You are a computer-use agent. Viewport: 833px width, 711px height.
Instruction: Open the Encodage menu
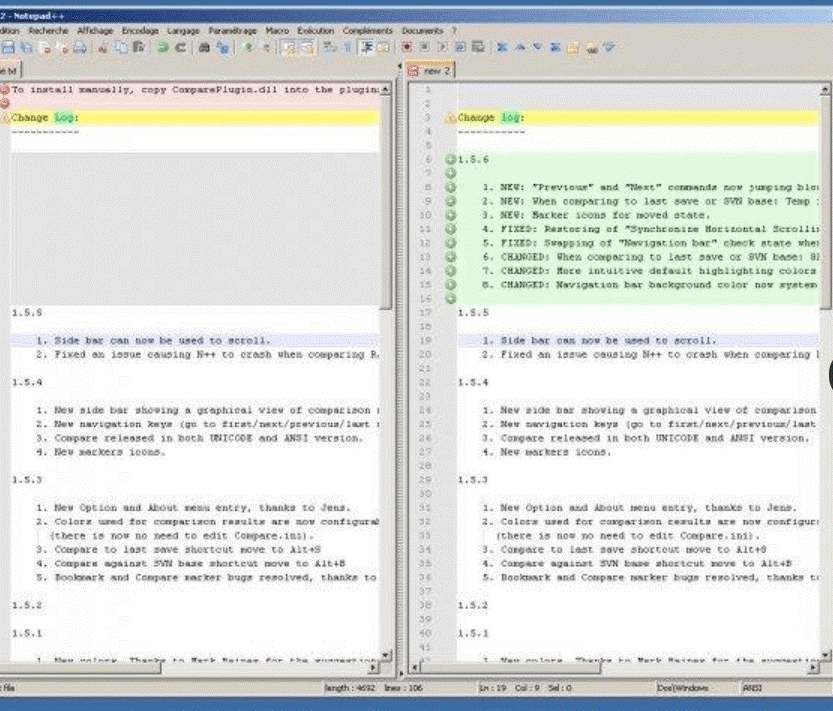click(x=140, y=31)
